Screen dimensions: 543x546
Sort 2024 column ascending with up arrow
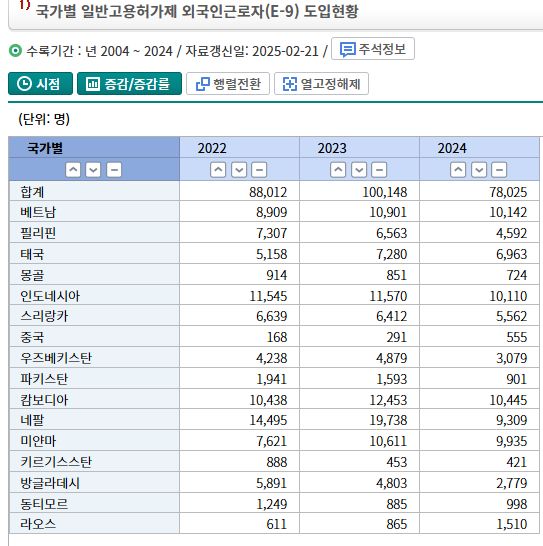coord(458,170)
